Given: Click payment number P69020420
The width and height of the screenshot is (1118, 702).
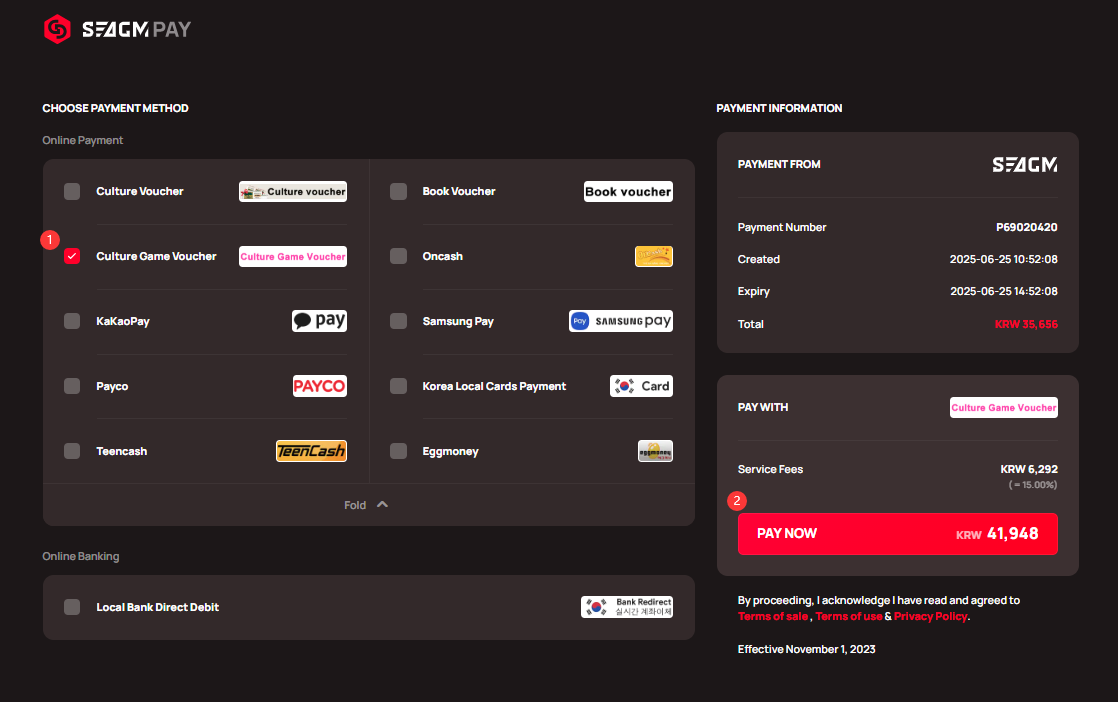Looking at the screenshot, I should pos(1027,227).
